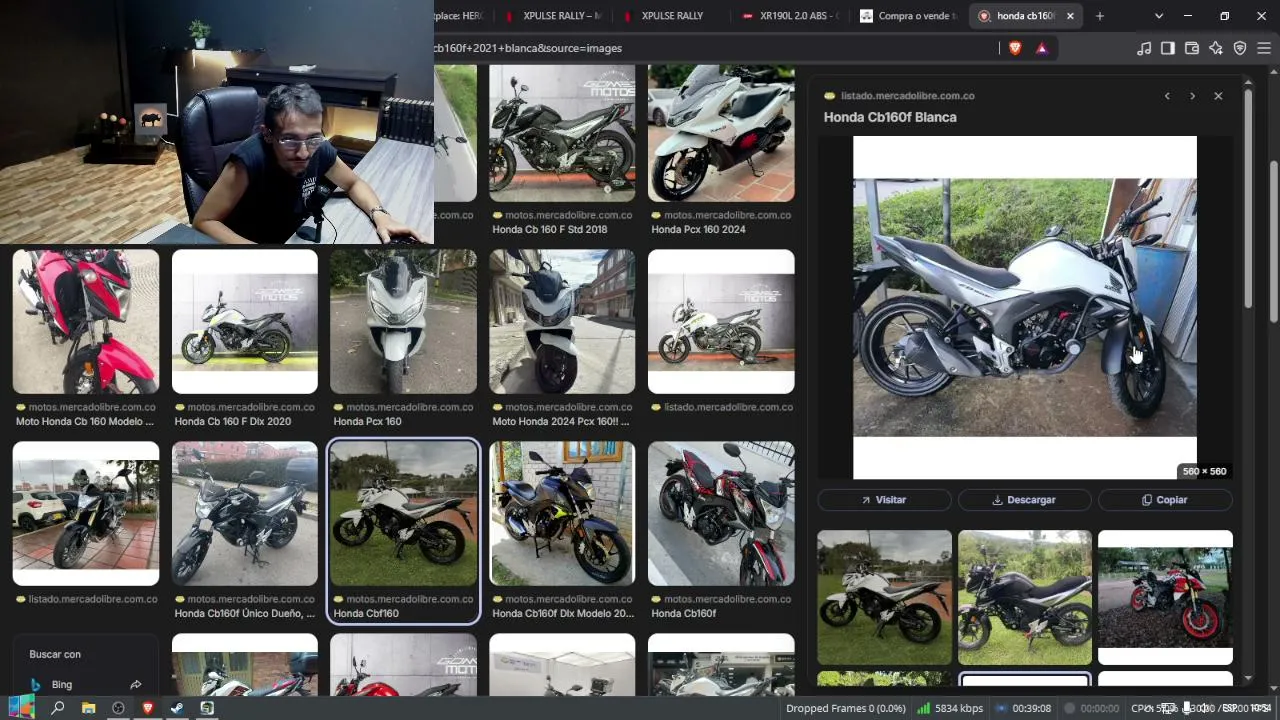The width and height of the screenshot is (1280, 720).
Task: Open Steam from the taskbar
Action: pyautogui.click(x=177, y=708)
